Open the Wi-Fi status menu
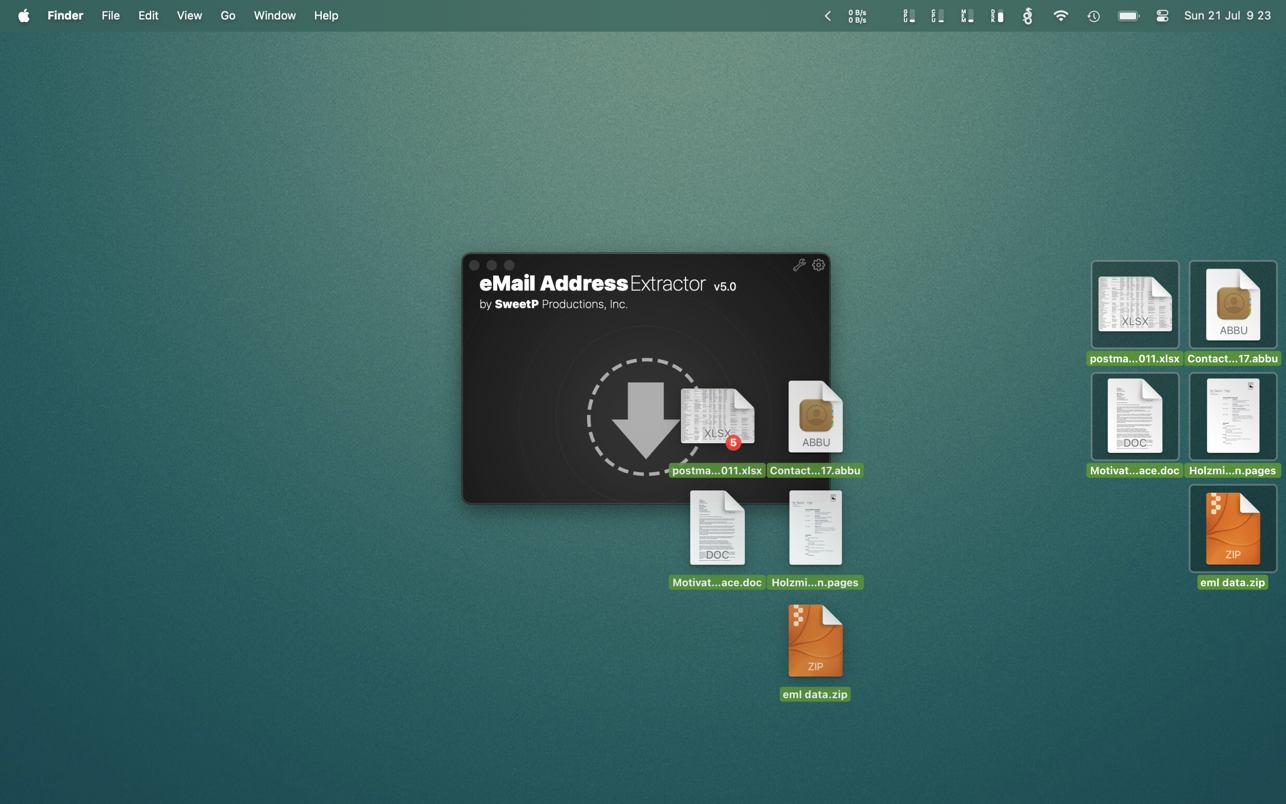 [1061, 15]
